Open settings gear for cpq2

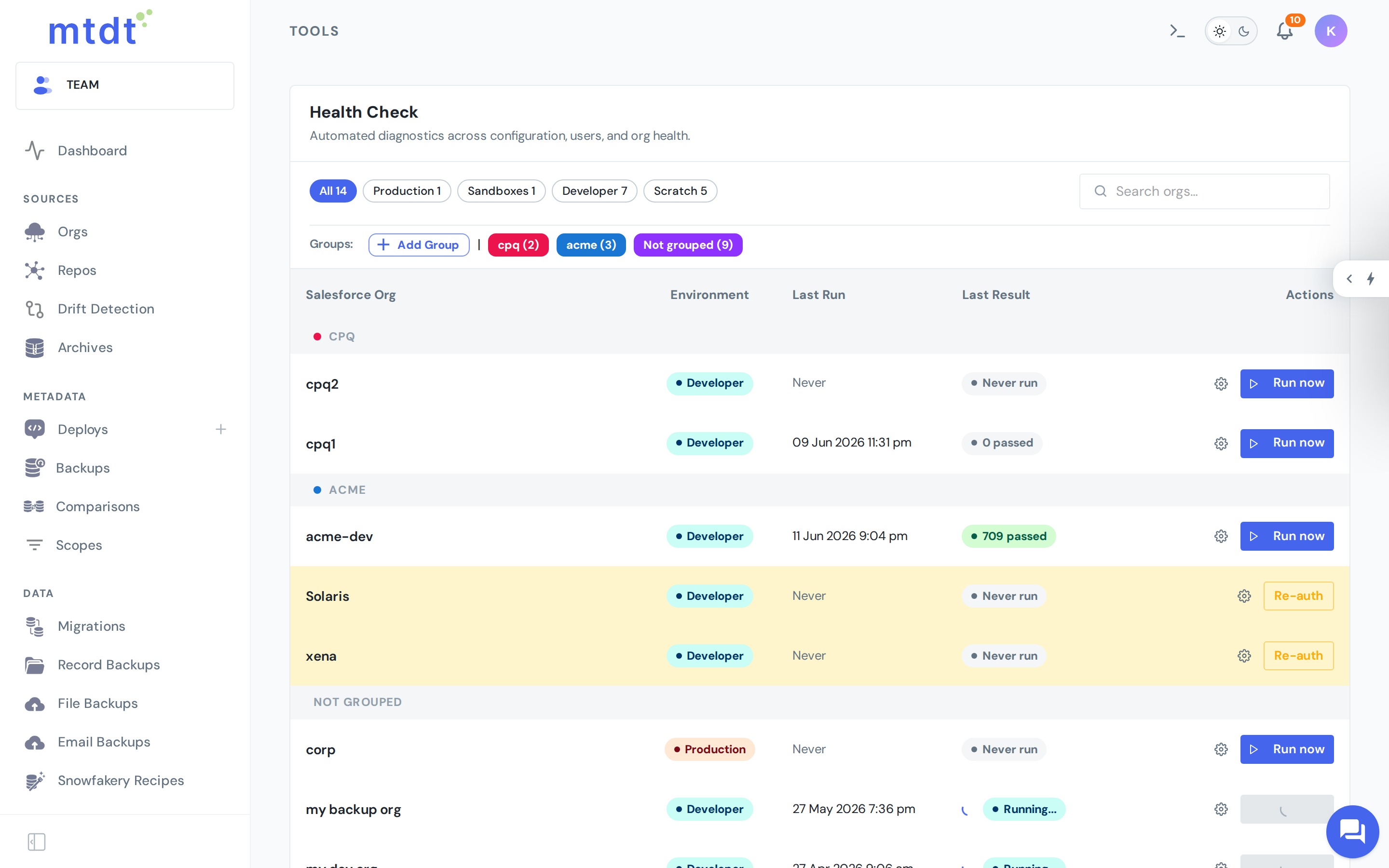(x=1221, y=383)
